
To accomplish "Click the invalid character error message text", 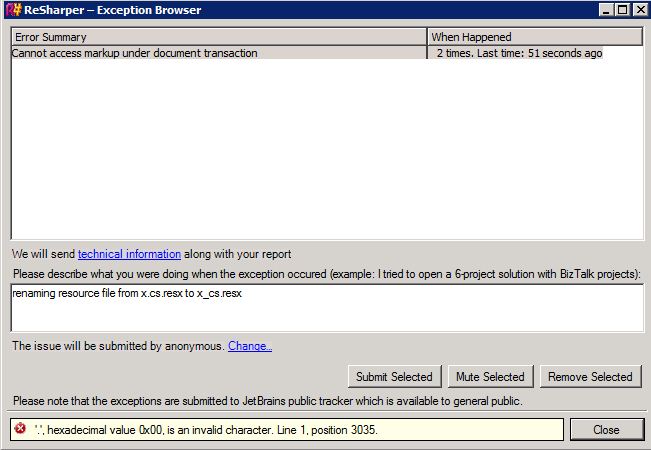I will (206, 430).
